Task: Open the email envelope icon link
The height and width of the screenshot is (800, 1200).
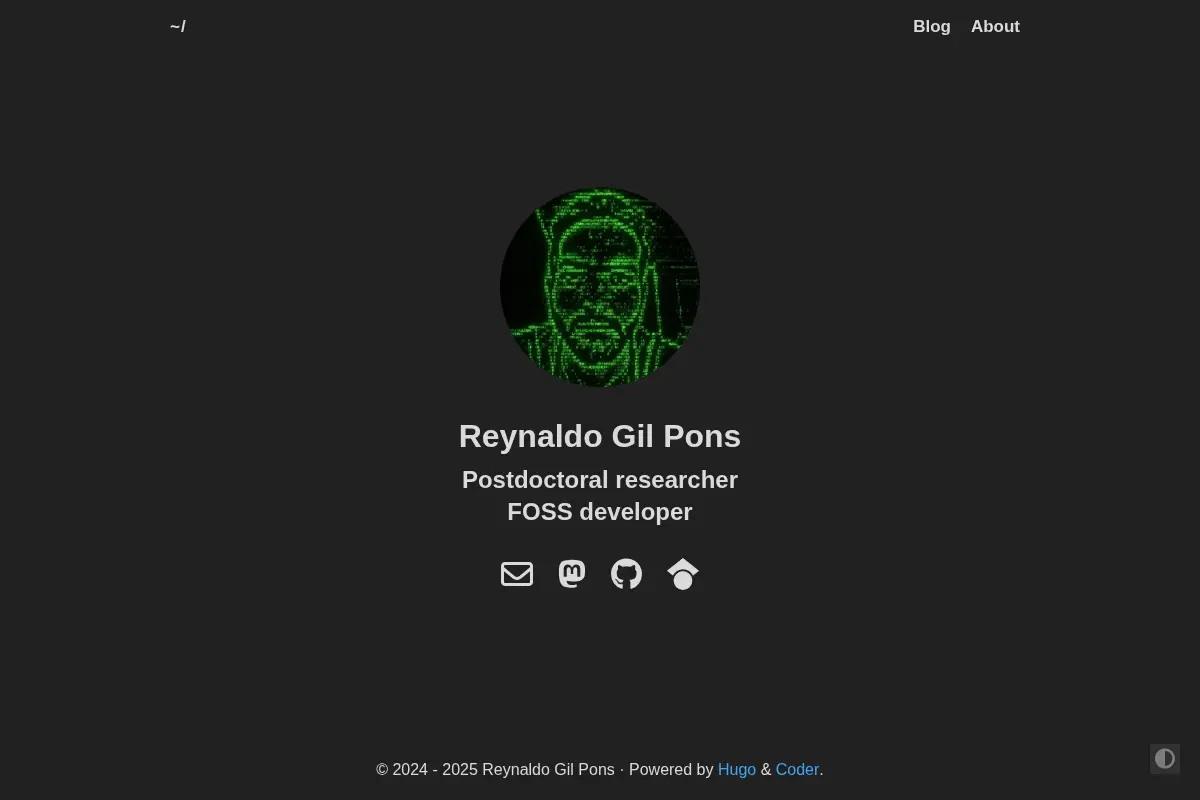Action: click(x=517, y=574)
